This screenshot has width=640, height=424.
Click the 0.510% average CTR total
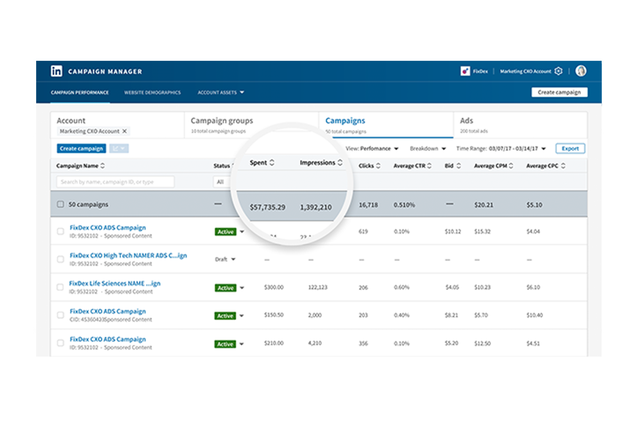pos(404,205)
